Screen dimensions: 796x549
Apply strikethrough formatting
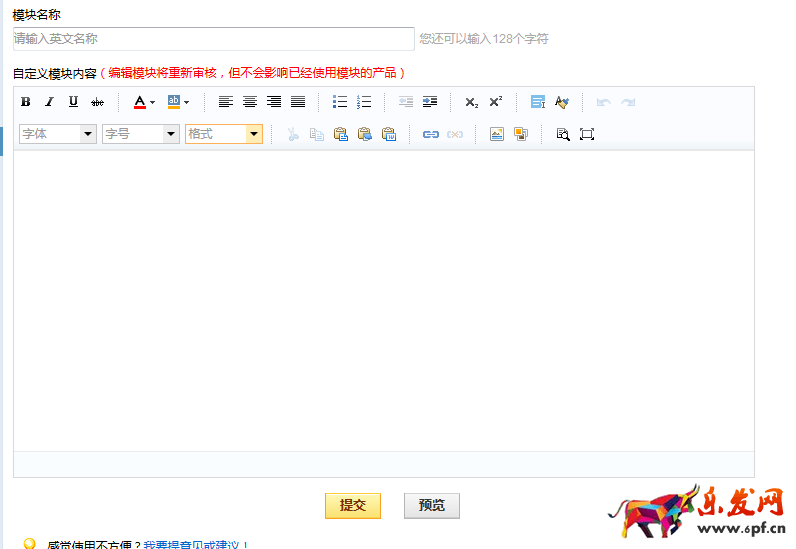[x=97, y=102]
